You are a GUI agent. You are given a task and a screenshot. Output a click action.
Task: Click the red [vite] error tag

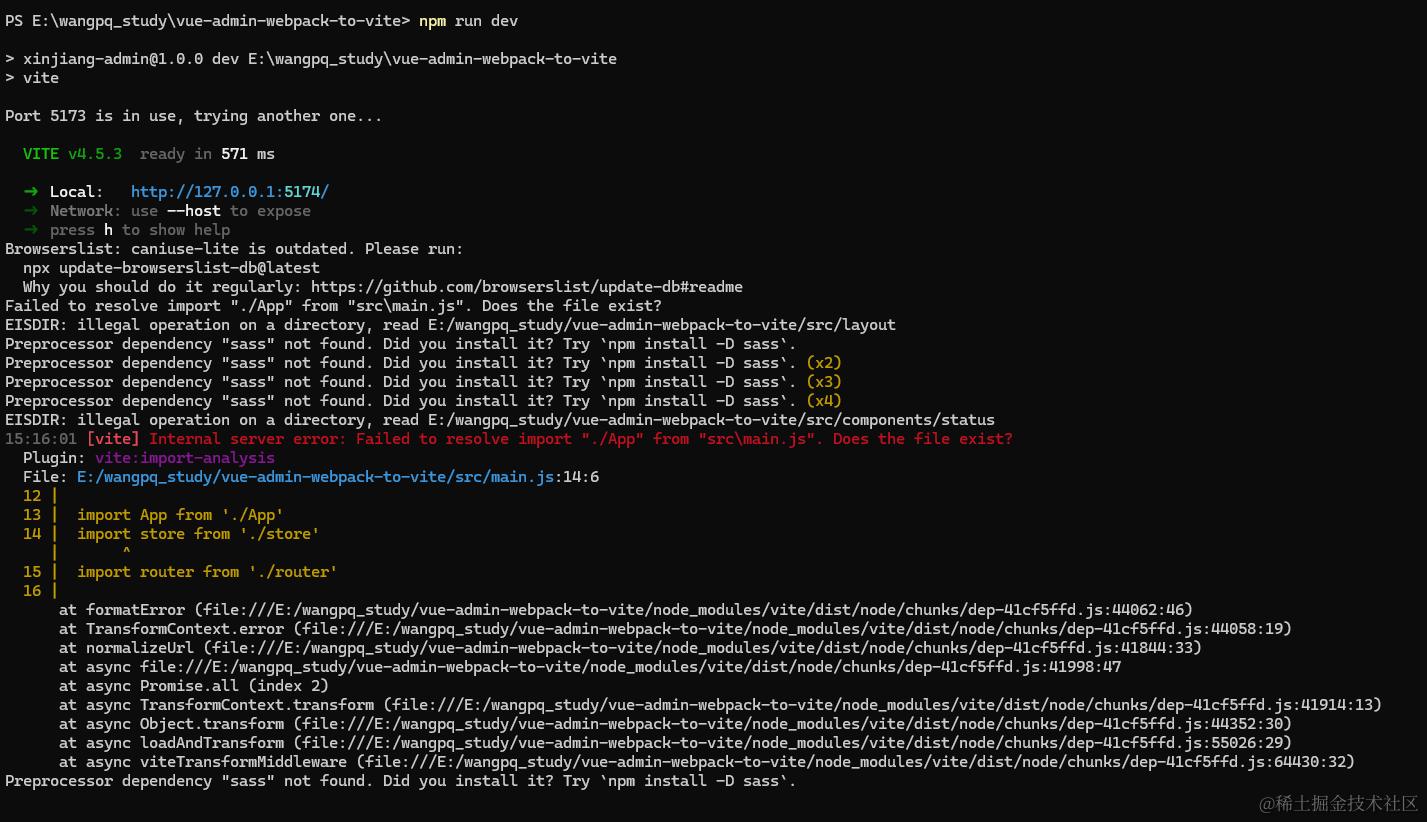pos(113,439)
